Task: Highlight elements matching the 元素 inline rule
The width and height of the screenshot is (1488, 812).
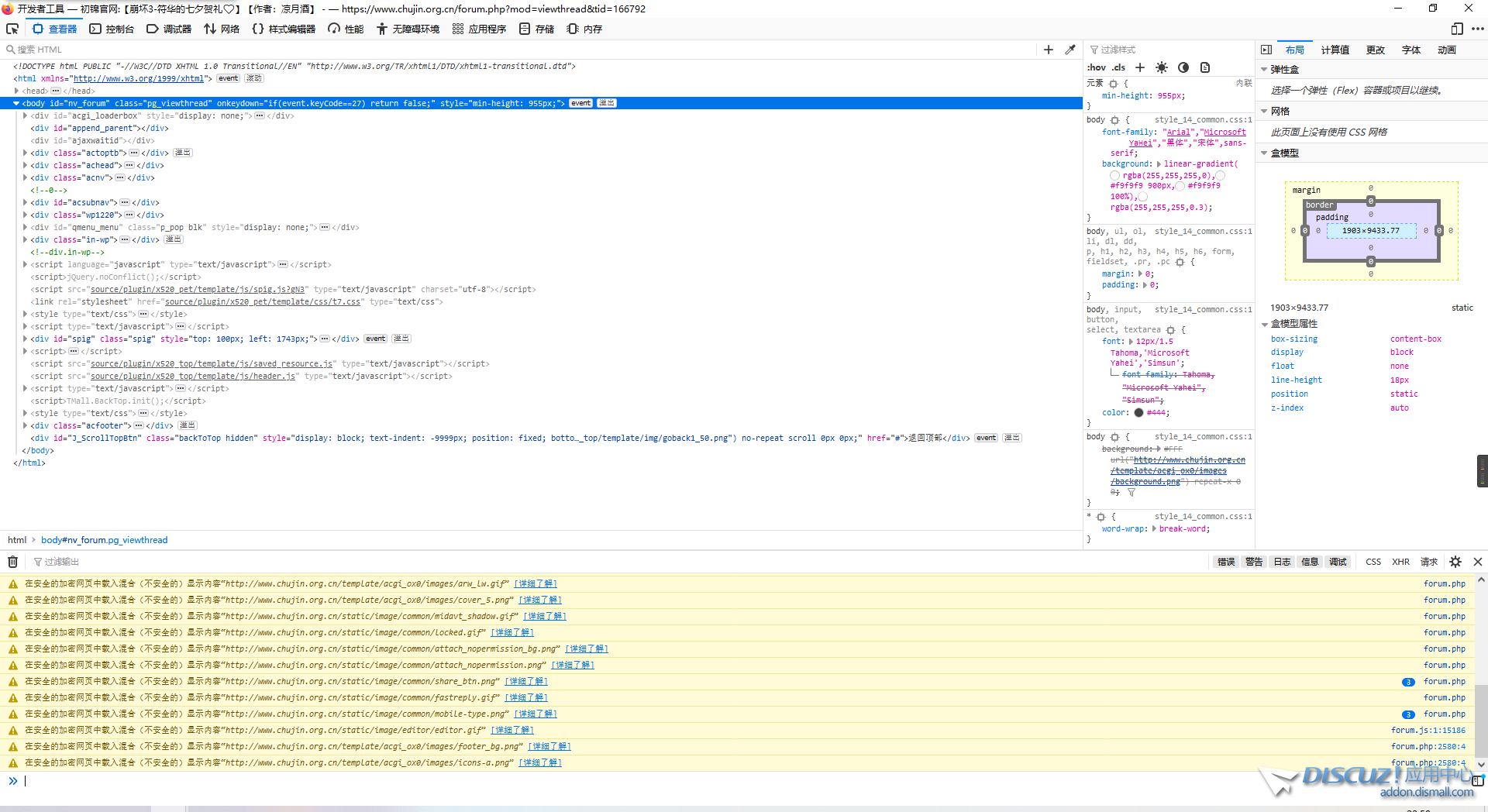Action: click(x=1114, y=84)
